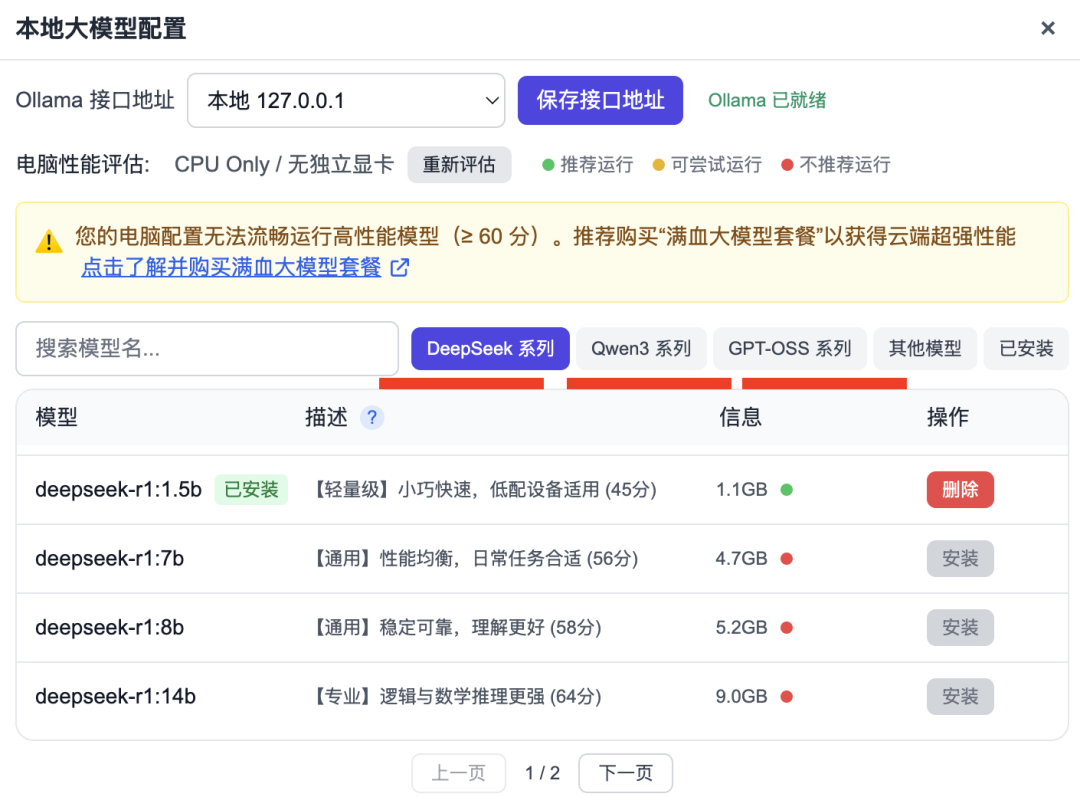Select the deepseek-r1:14b model name
The image size is (1080, 797).
(116, 696)
